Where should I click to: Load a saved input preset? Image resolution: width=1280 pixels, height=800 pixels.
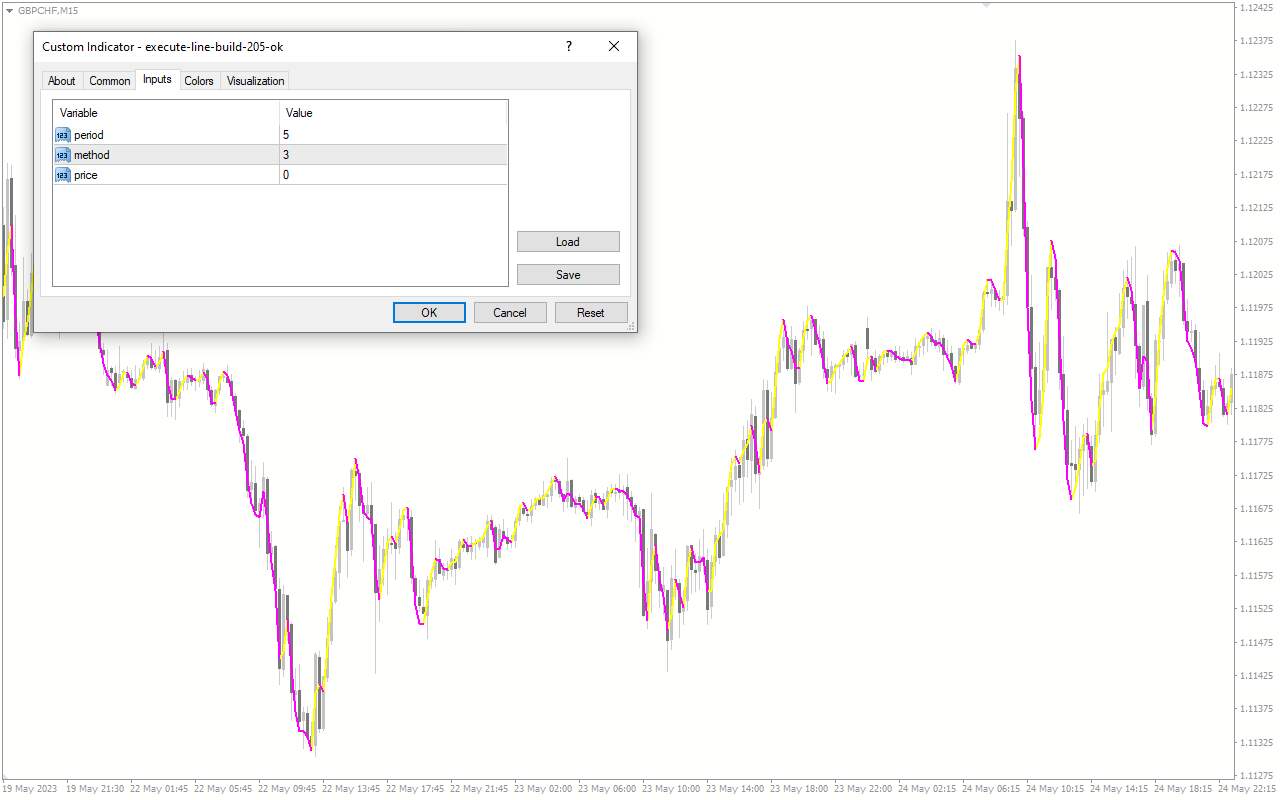click(x=568, y=242)
